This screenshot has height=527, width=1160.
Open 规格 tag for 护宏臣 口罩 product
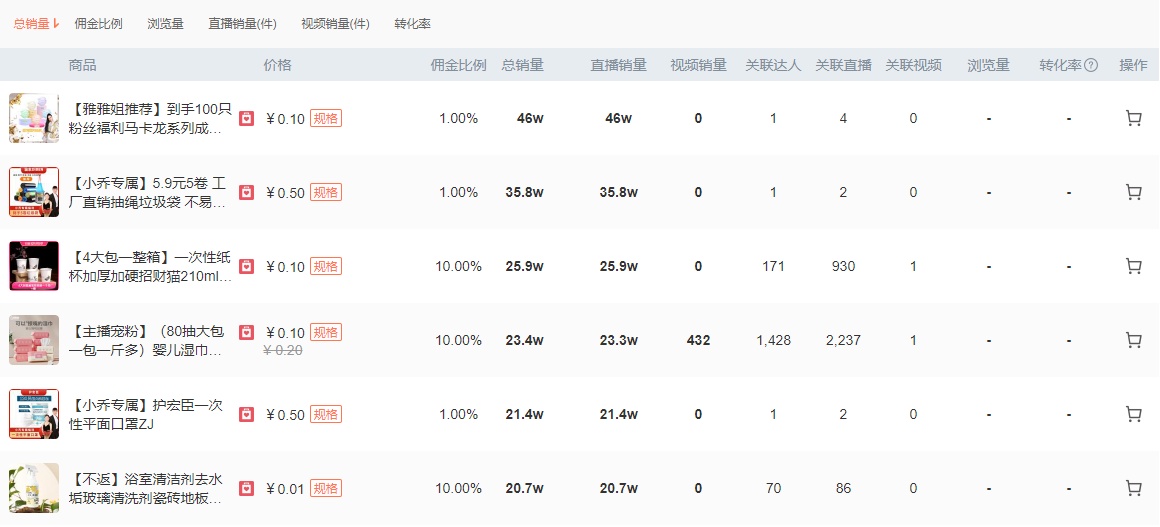(326, 414)
